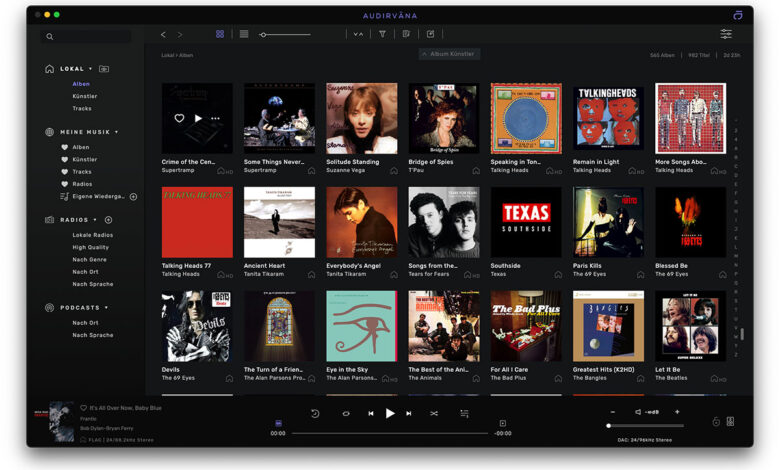Viewport: 780px width, 470px height.
Task: Toggle repeat mode in the player bar
Action: pos(346,413)
